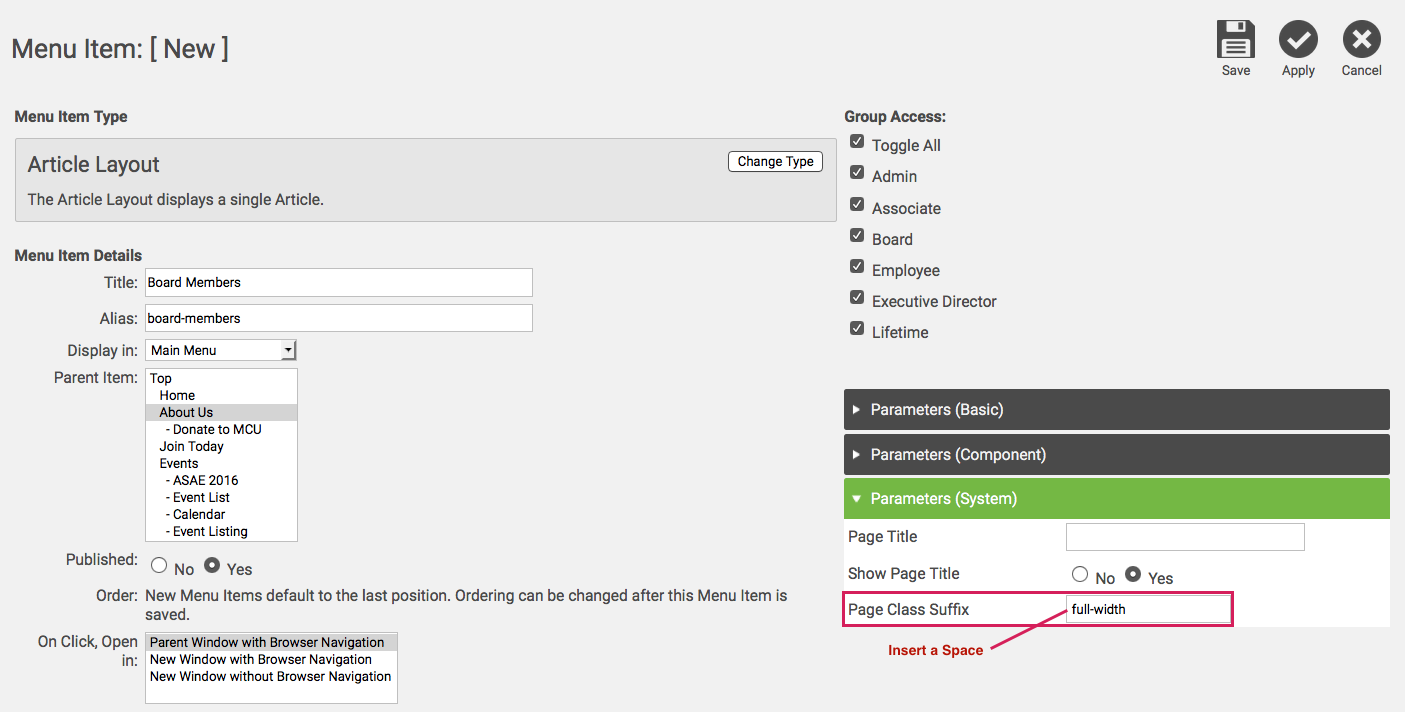Viewport: 1405px width, 712px height.
Task: Uncheck the Admin group checkbox
Action: [857, 174]
